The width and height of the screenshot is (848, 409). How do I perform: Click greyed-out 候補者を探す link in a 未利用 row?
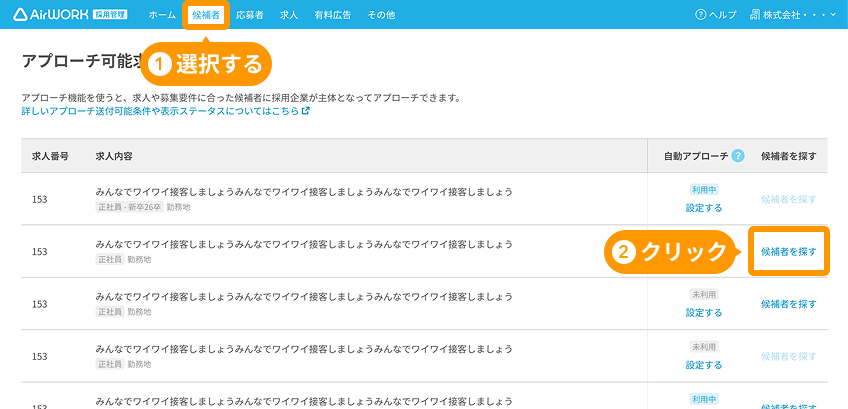[x=789, y=356]
